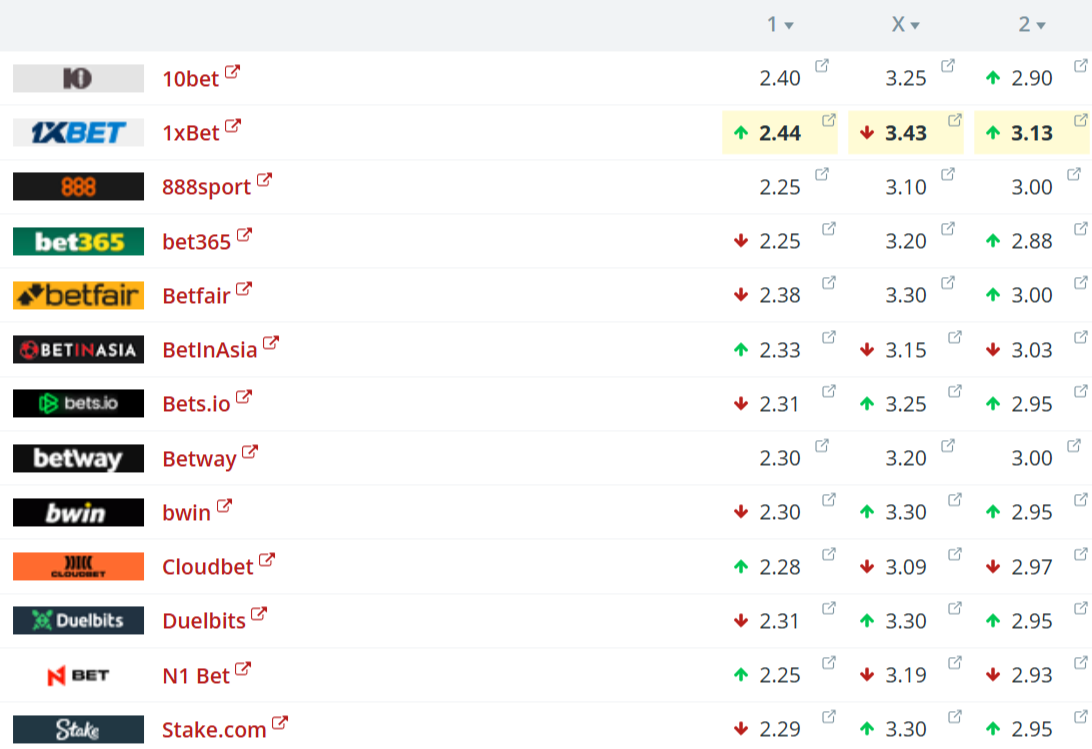
Task: Sort odds by the X column header
Action: [905, 25]
